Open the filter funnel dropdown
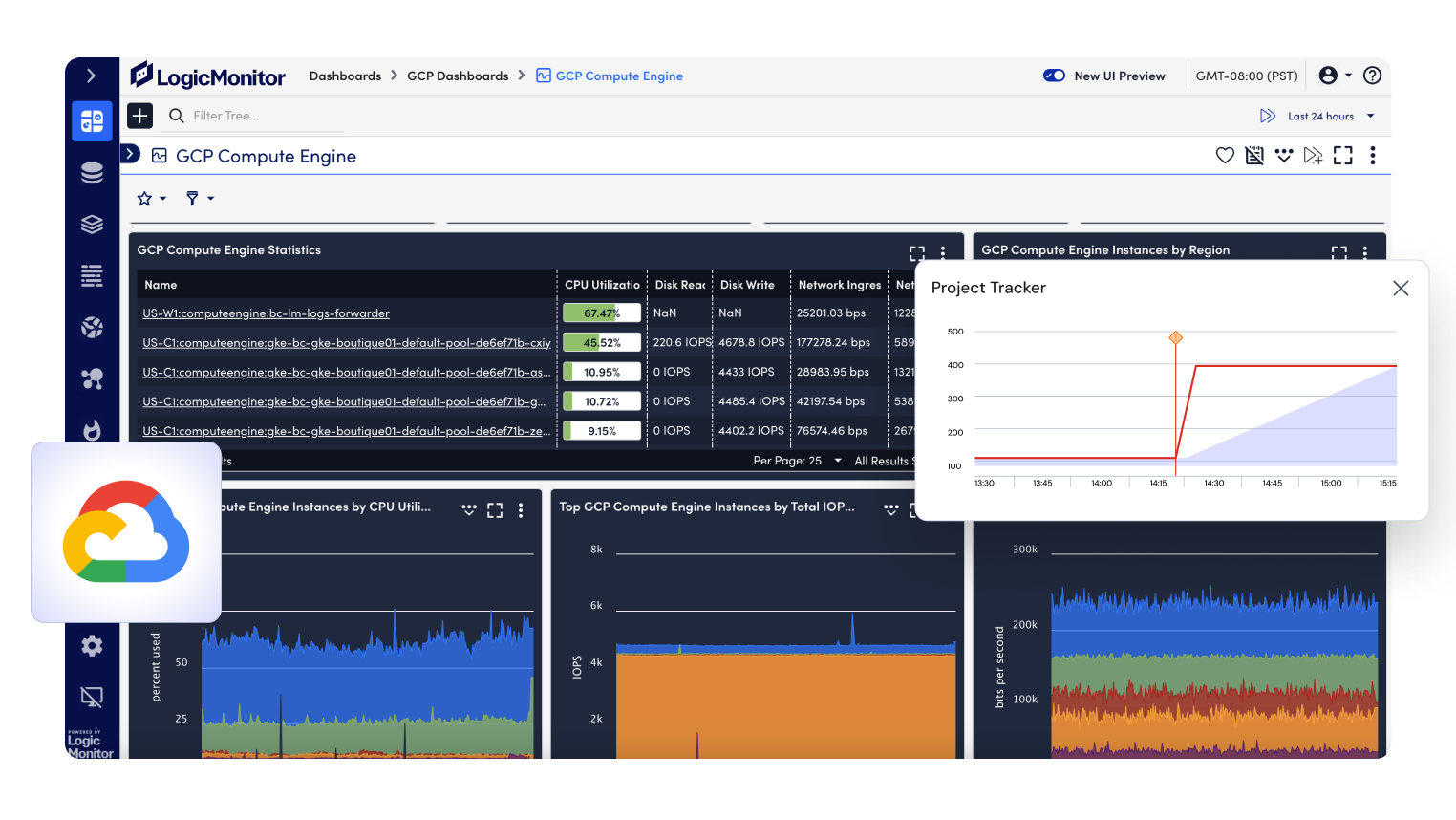Image resolution: width=1456 pixels, height=820 pixels. coord(200,199)
